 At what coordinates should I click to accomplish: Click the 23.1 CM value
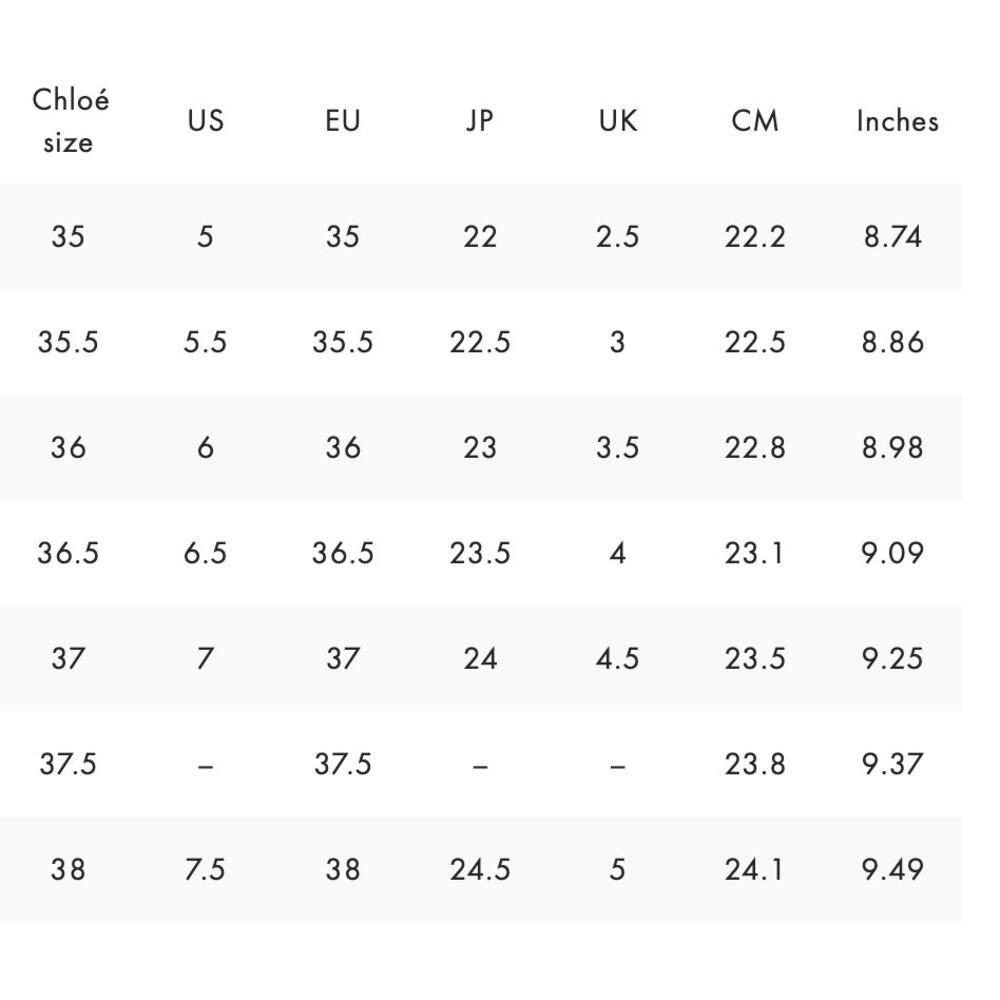[754, 552]
